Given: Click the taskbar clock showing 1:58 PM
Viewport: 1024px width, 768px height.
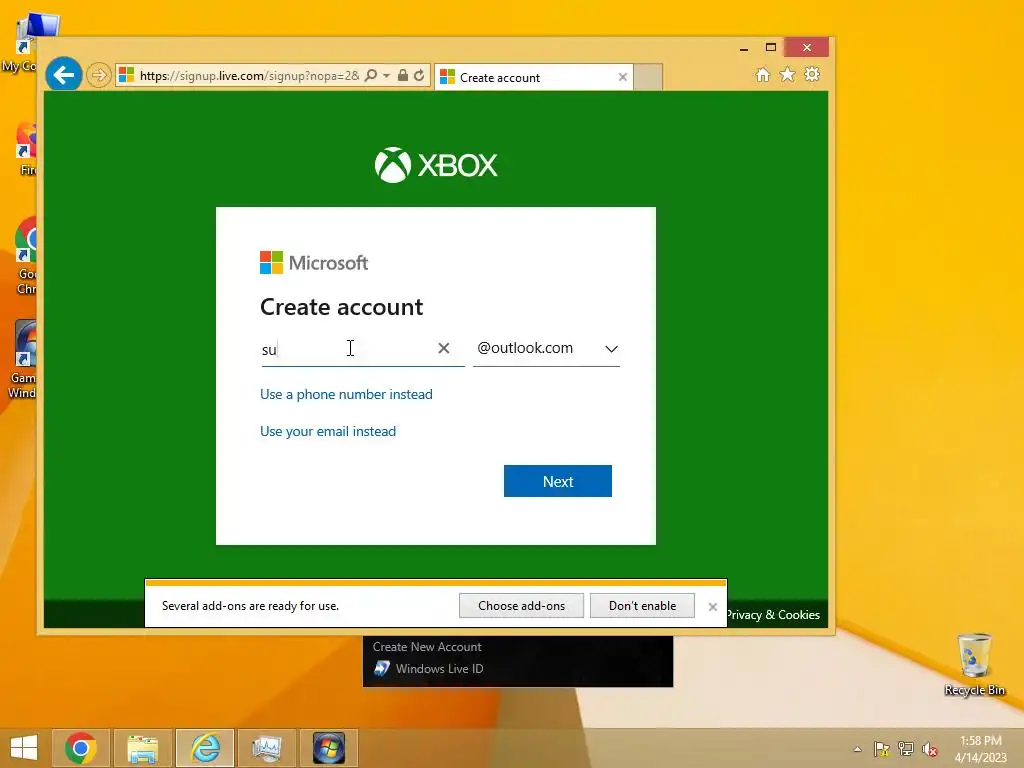Looking at the screenshot, I should click(981, 749).
